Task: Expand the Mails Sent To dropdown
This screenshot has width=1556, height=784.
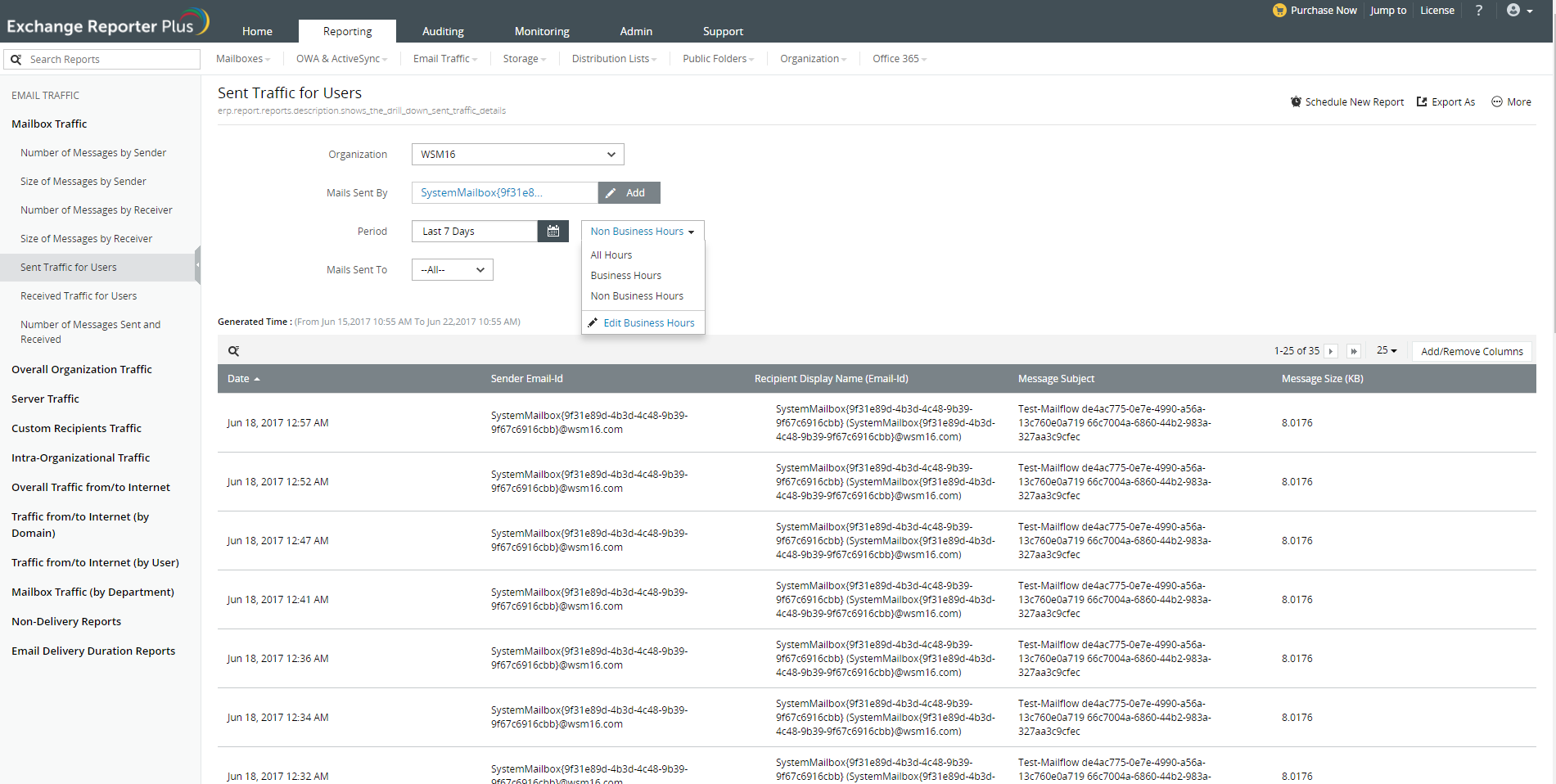Action: point(452,270)
